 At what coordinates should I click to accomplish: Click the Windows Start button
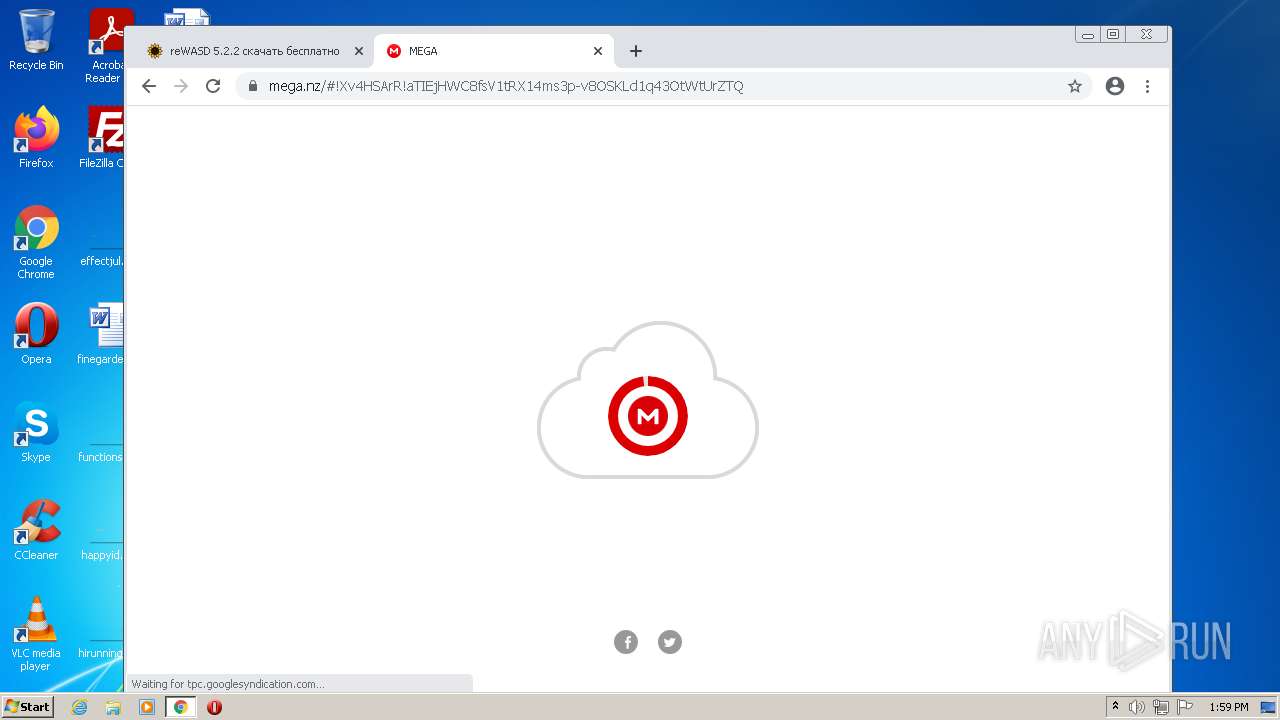[x=28, y=707]
